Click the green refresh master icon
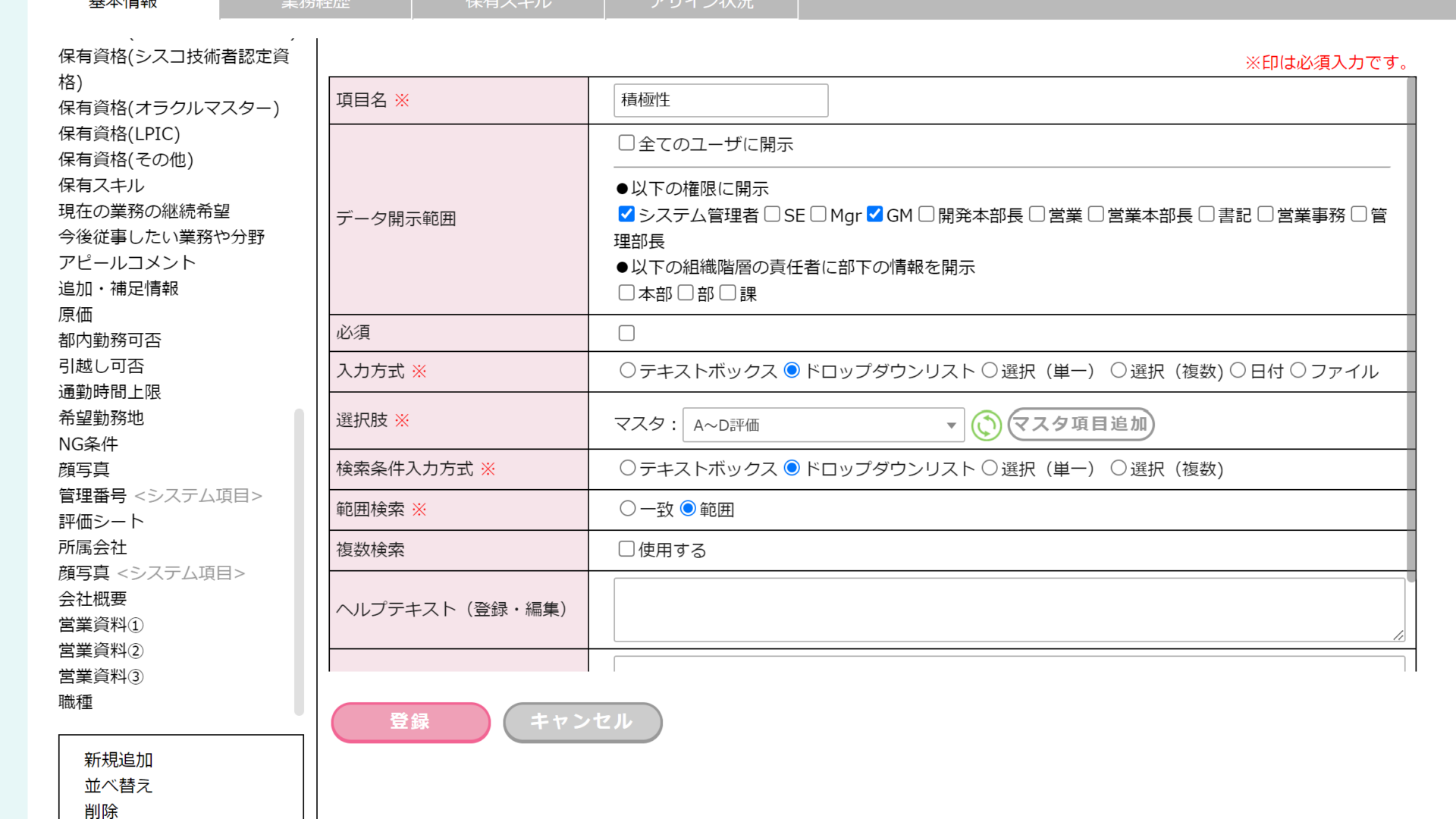 986,425
